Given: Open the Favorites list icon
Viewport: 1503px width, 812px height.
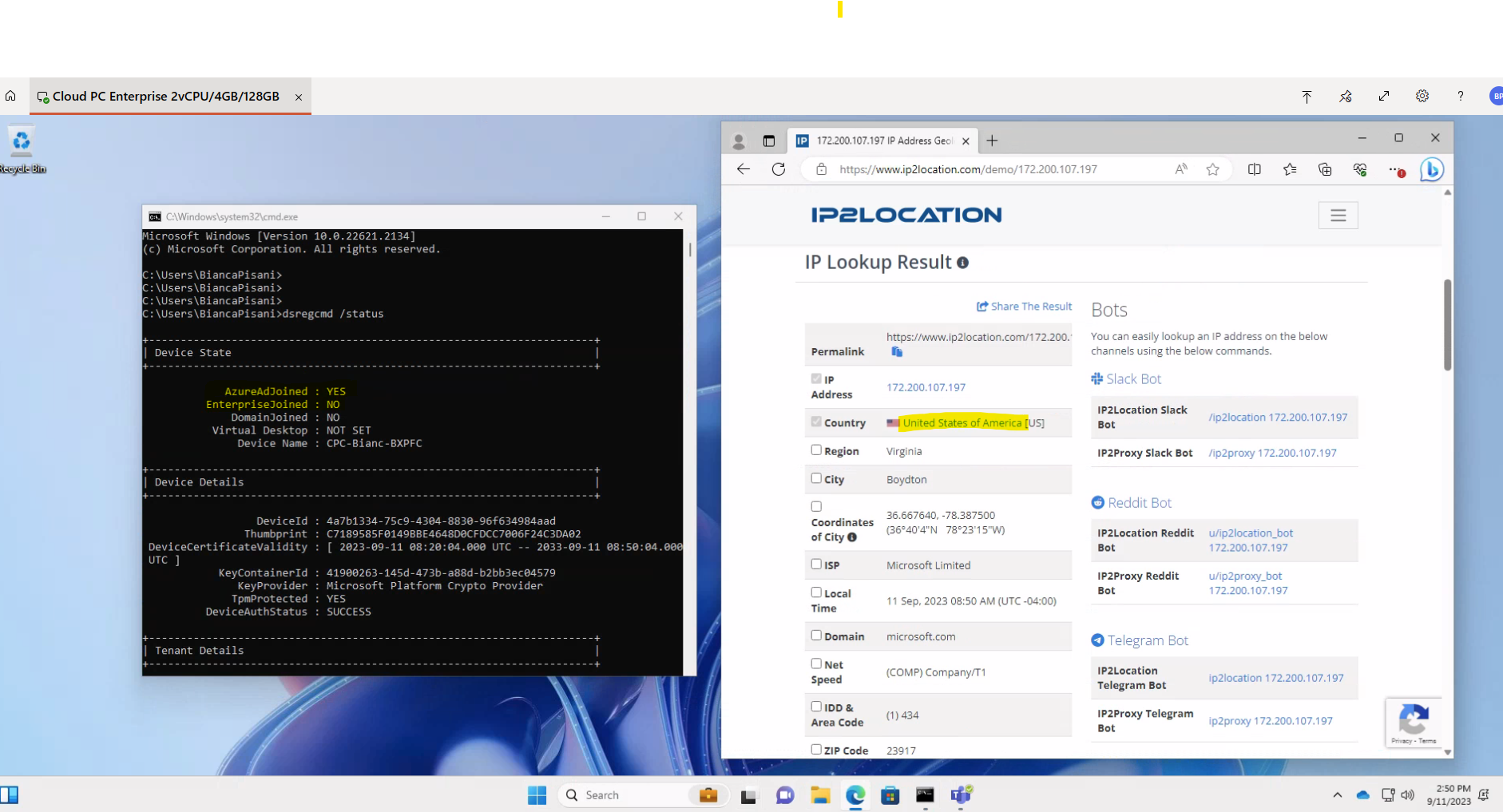Looking at the screenshot, I should (1290, 169).
